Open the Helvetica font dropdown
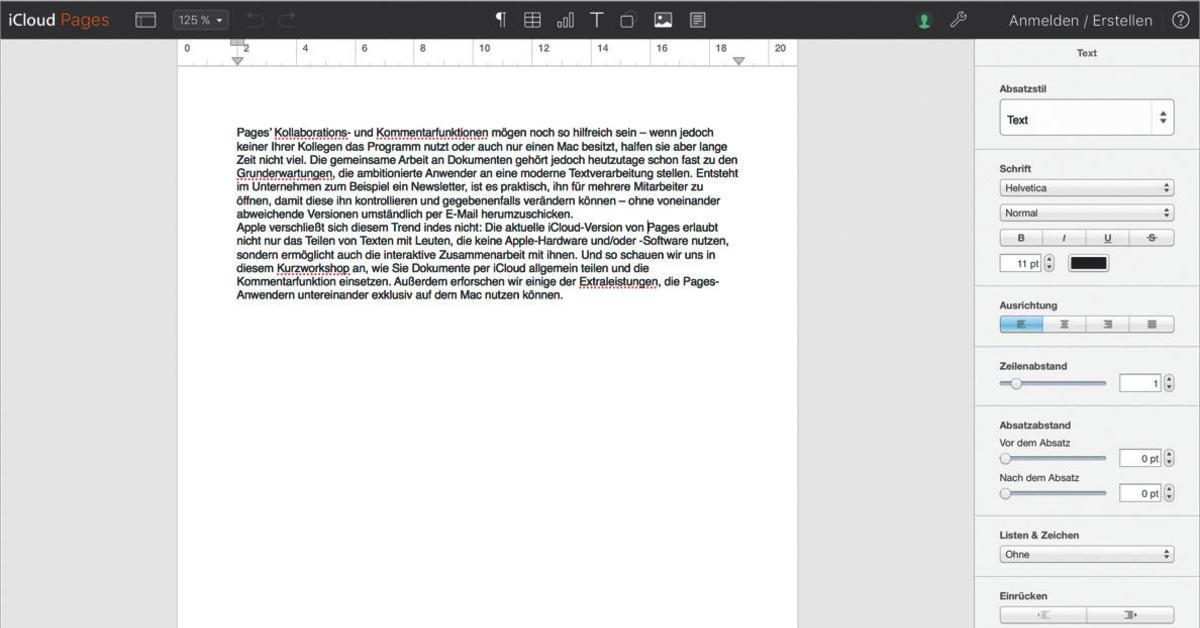 [x=1086, y=188]
